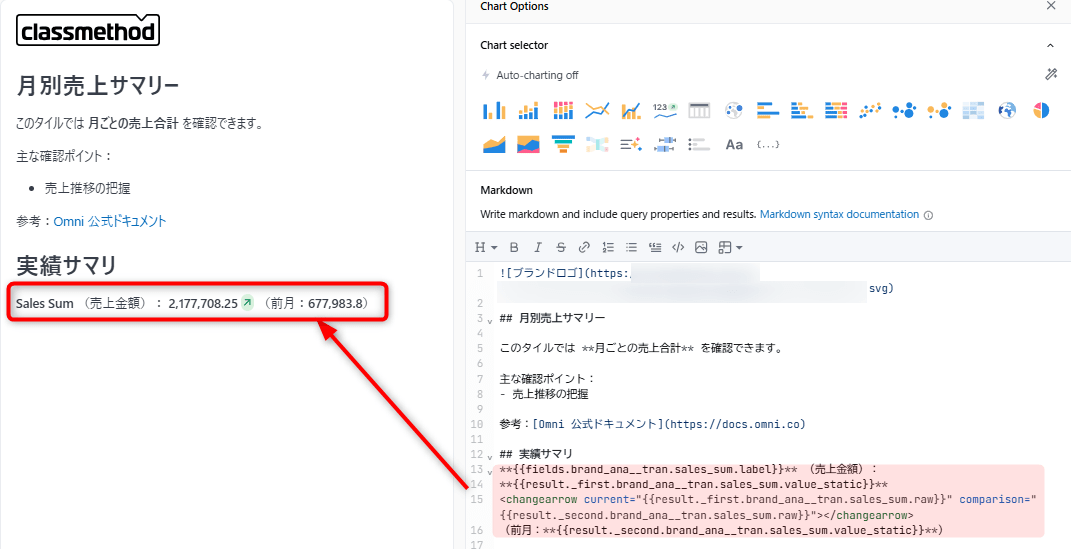Open Markdown syntax documentation link
This screenshot has width=1071, height=549.
click(x=839, y=214)
